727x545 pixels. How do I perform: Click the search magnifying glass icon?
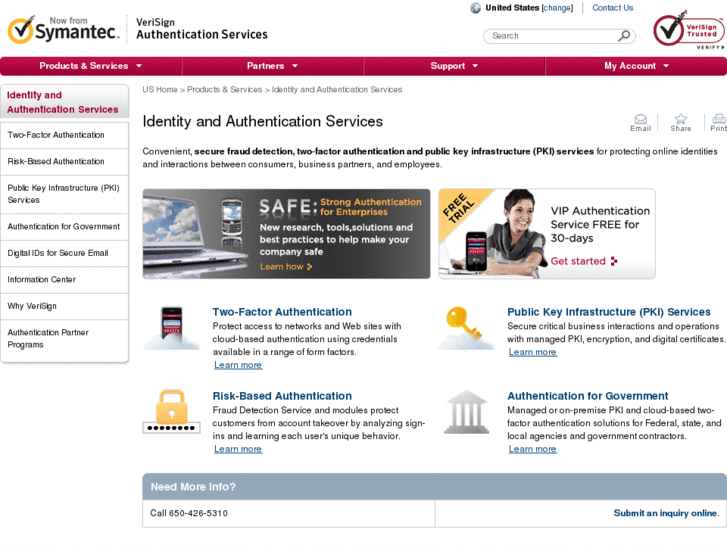[x=625, y=36]
